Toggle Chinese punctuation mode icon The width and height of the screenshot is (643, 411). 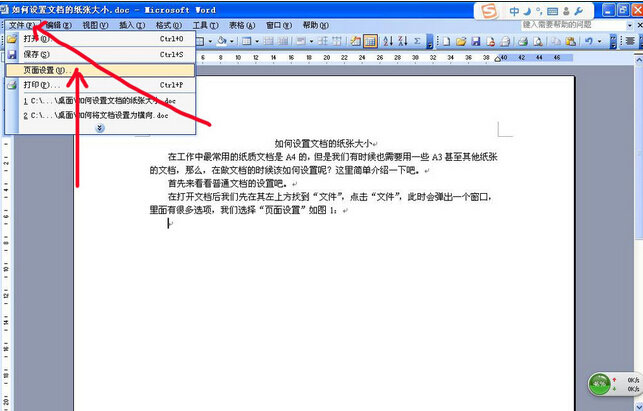[539, 11]
